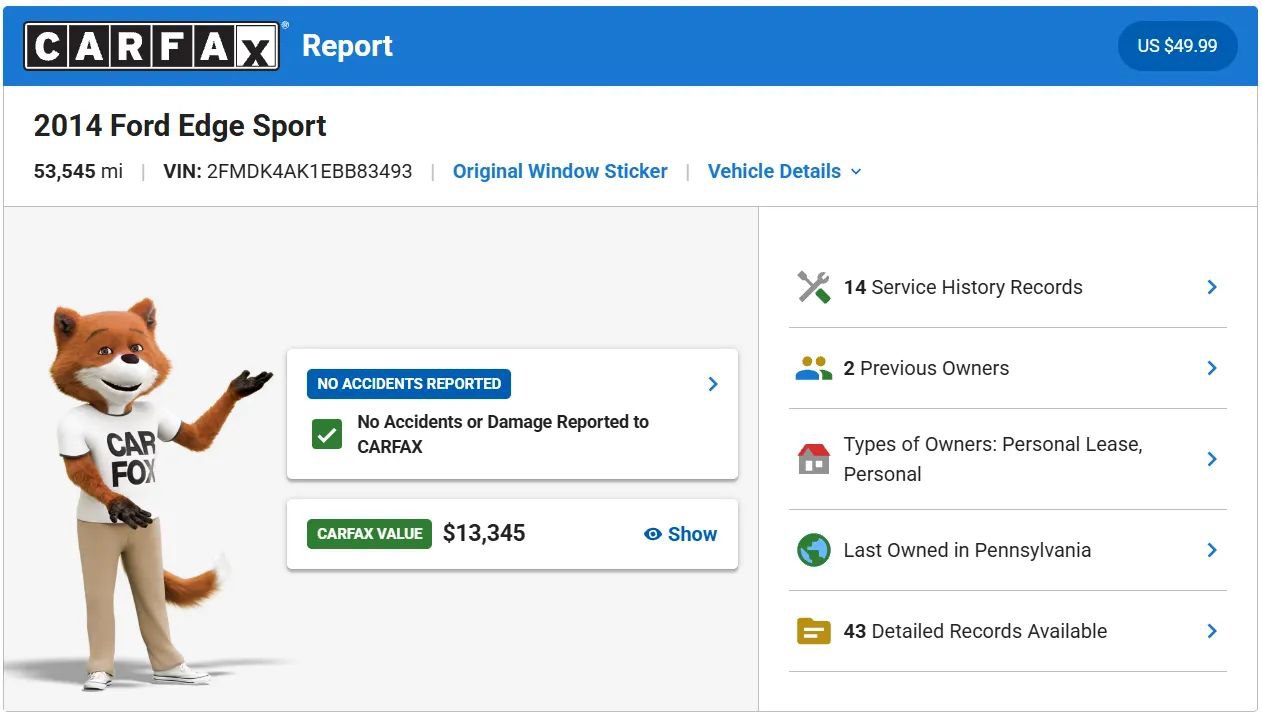Click Last Owned in Pennsylvania text
This screenshot has height=712, width=1262.
967,550
